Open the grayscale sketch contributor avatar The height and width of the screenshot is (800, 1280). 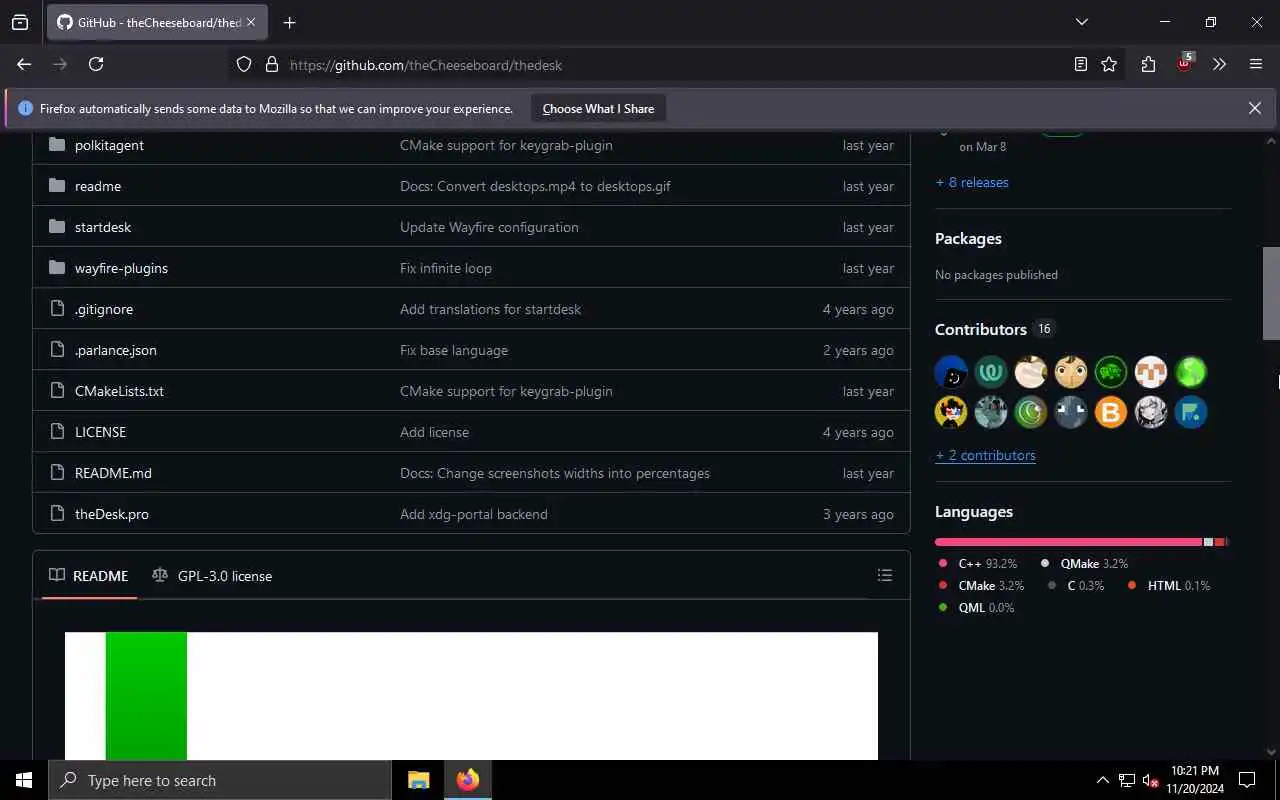click(1151, 412)
